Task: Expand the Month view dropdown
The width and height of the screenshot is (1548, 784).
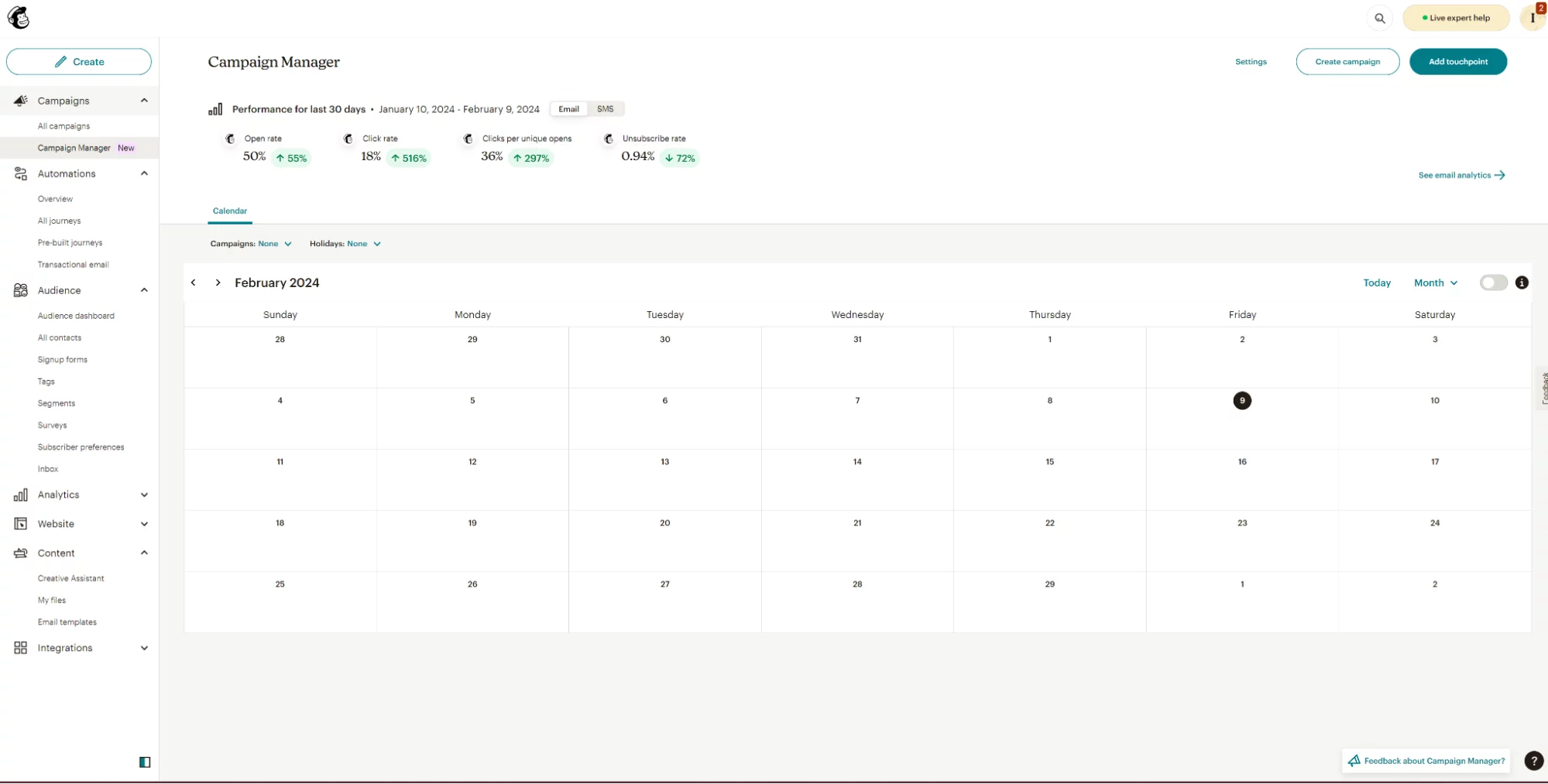Action: coord(1435,282)
